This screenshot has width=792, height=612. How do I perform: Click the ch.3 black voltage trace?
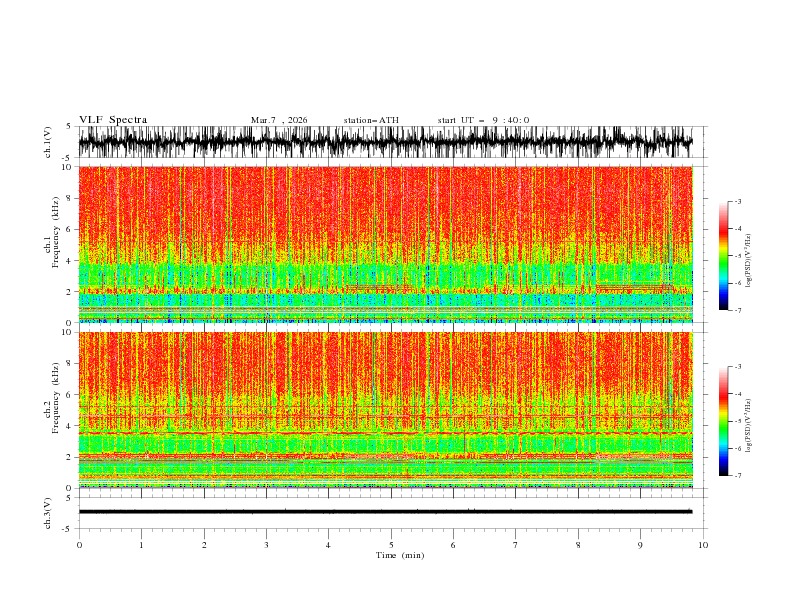point(385,512)
